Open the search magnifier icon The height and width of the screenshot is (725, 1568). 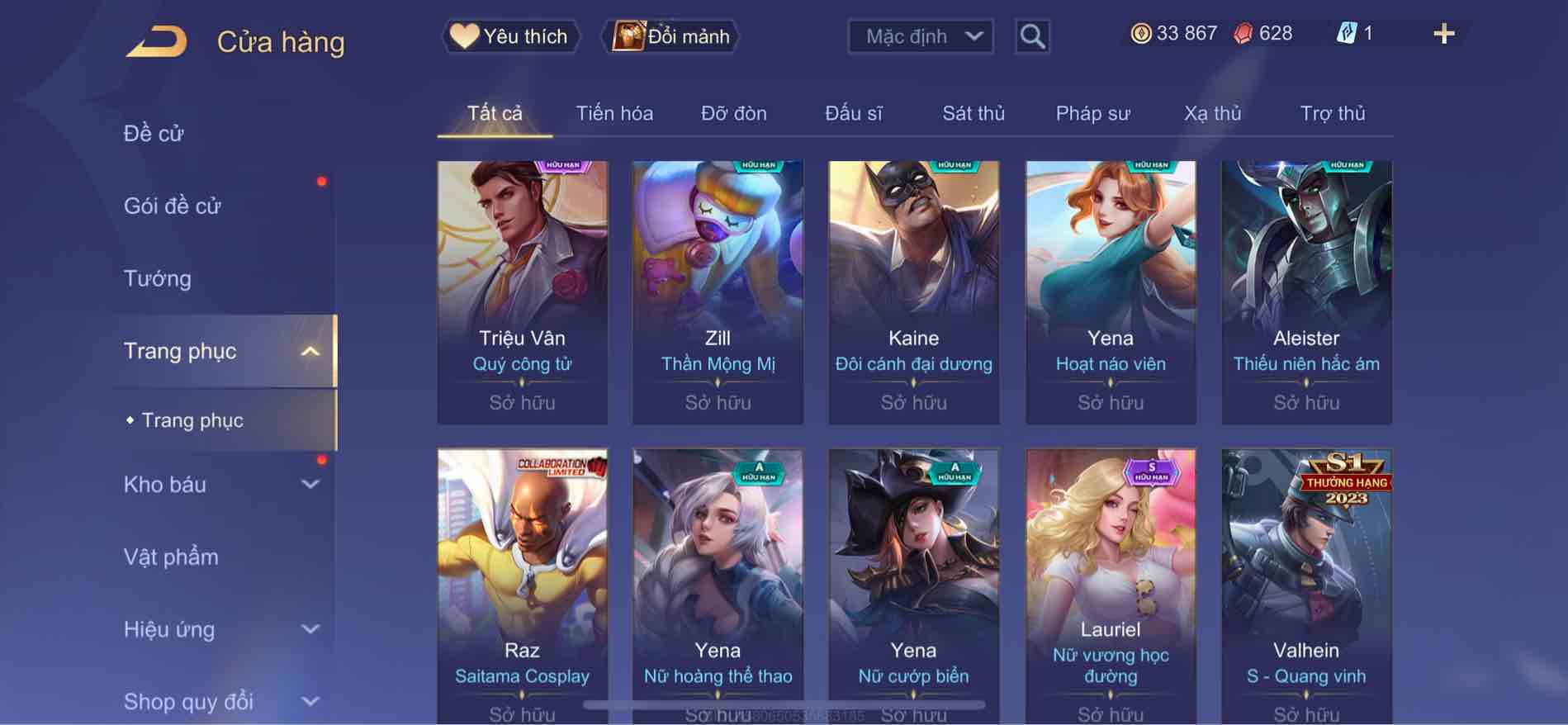pyautogui.click(x=1032, y=36)
